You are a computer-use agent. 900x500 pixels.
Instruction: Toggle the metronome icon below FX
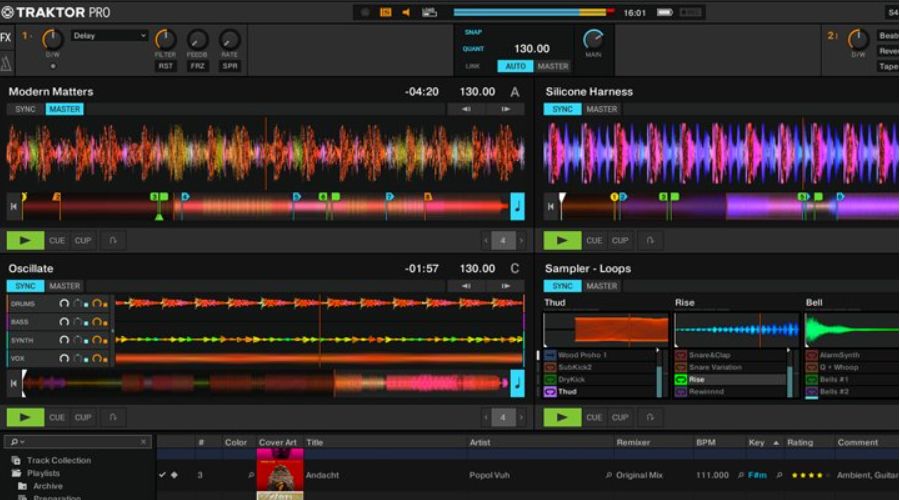tap(6, 63)
